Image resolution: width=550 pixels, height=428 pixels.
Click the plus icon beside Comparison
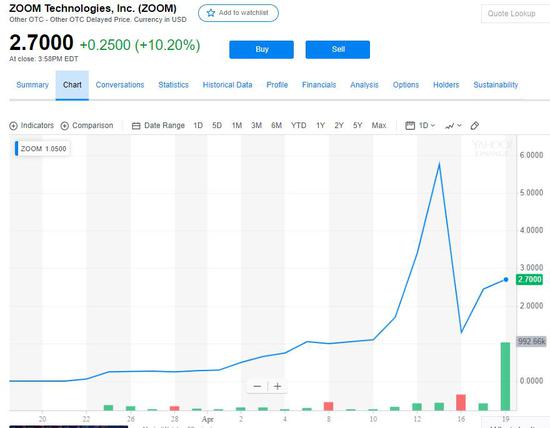click(65, 126)
